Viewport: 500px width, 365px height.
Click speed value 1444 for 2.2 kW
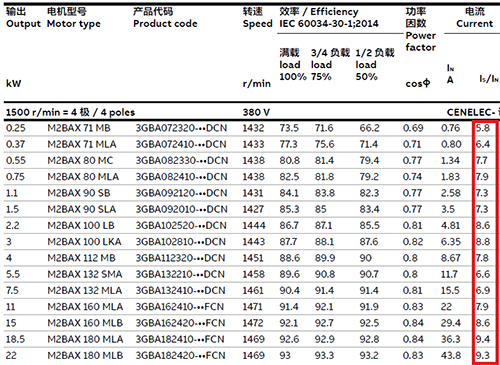coord(254,226)
